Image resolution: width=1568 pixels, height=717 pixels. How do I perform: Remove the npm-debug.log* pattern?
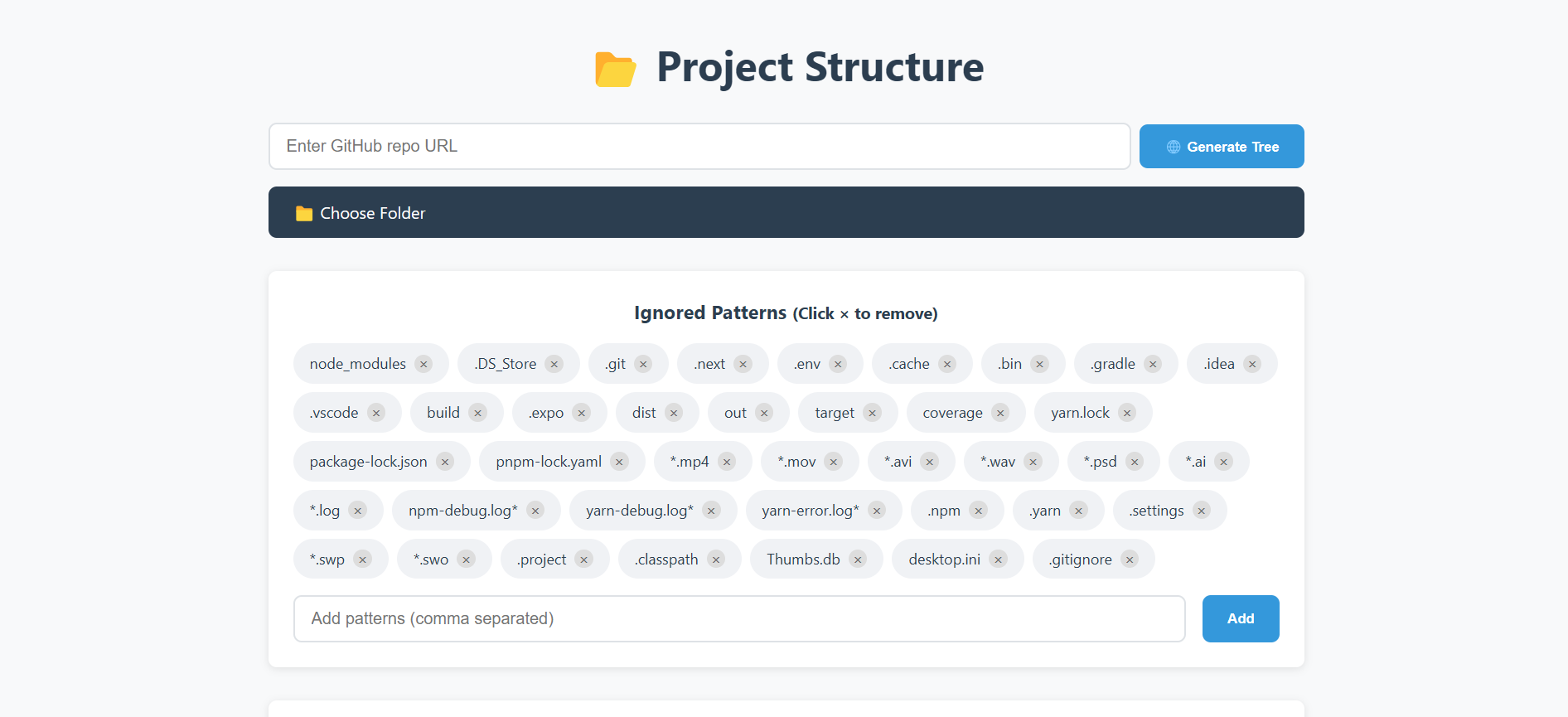[535, 511]
